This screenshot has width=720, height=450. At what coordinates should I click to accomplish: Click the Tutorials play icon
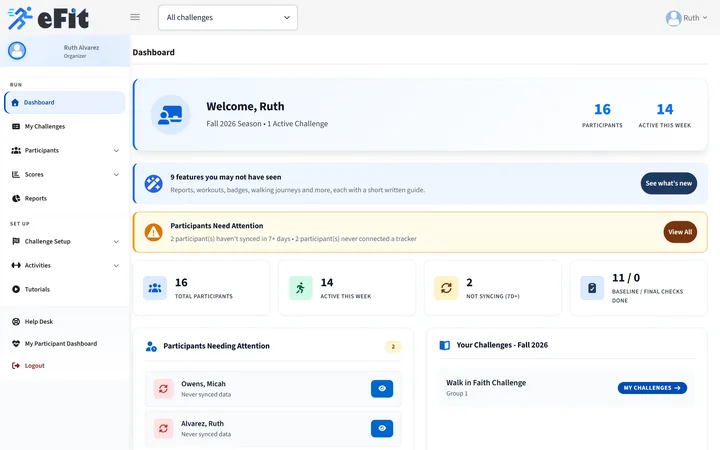[x=16, y=289]
